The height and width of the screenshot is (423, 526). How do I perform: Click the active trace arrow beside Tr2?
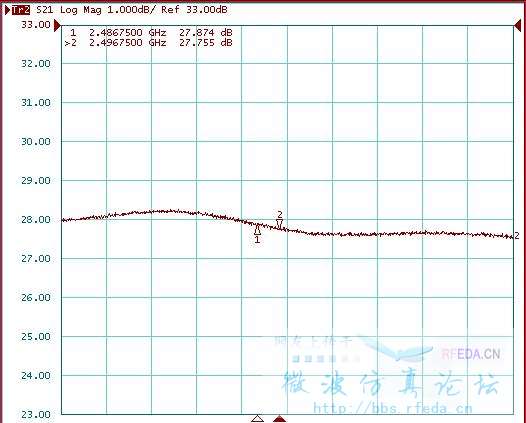pos(7,10)
